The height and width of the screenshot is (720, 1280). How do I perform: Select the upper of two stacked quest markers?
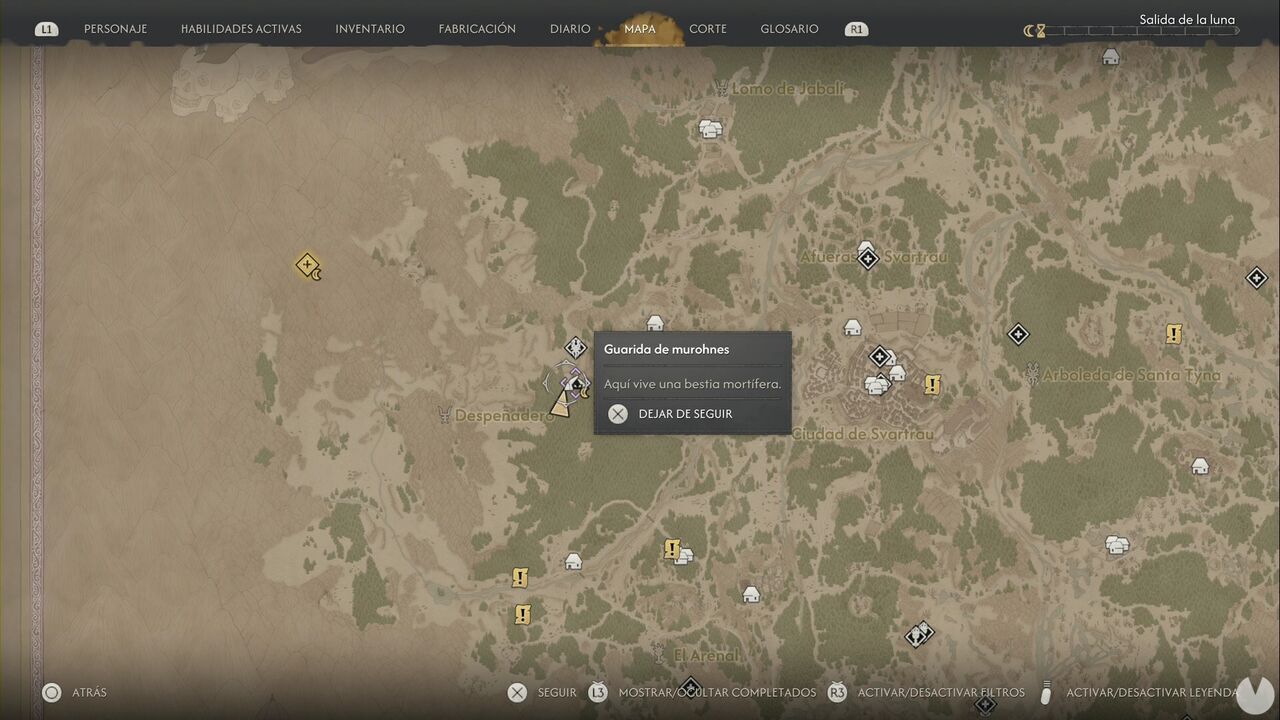click(x=519, y=578)
